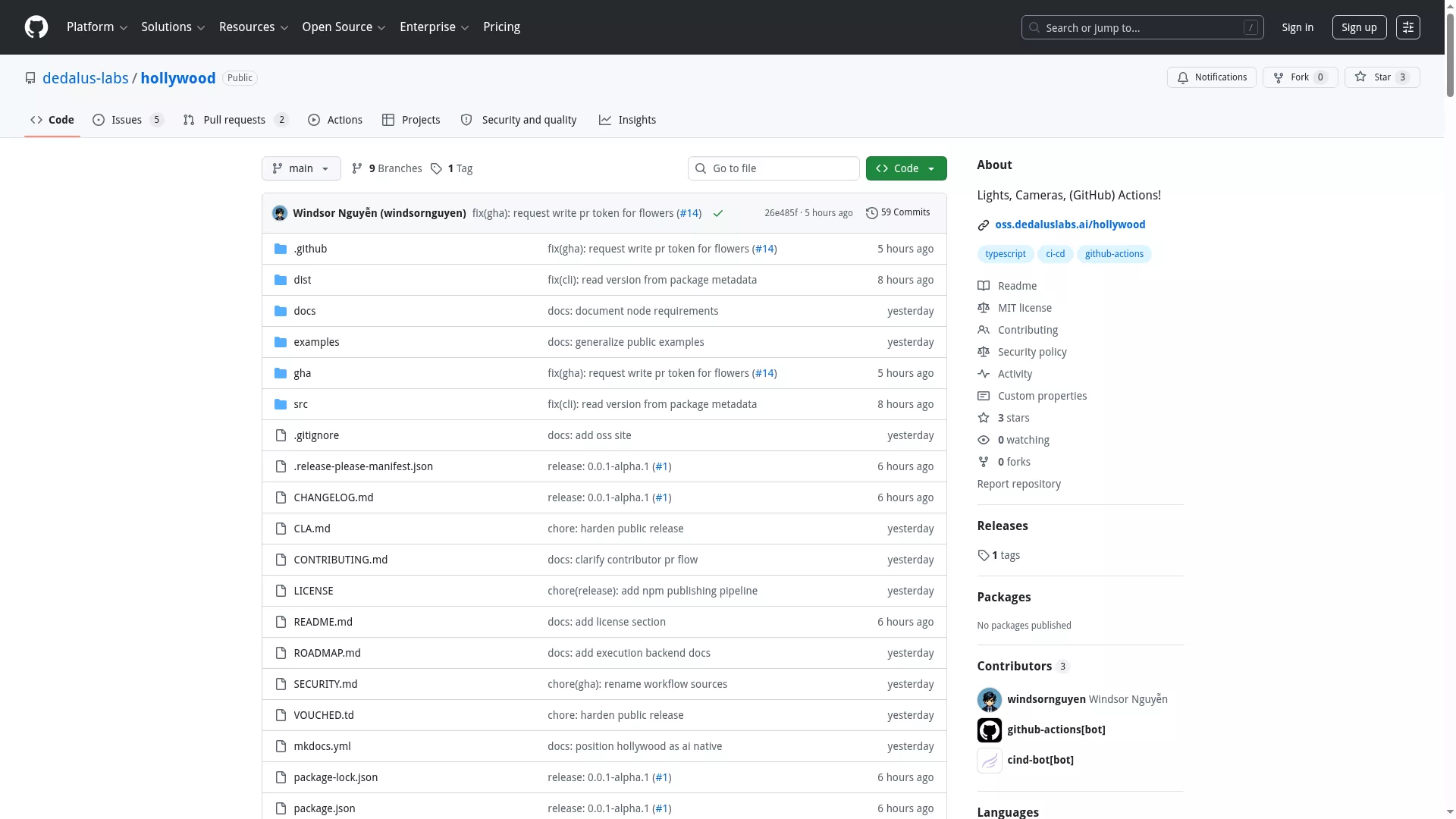Click the github-actions topic tag
Screen dimensions: 1456x819
coord(1114,254)
